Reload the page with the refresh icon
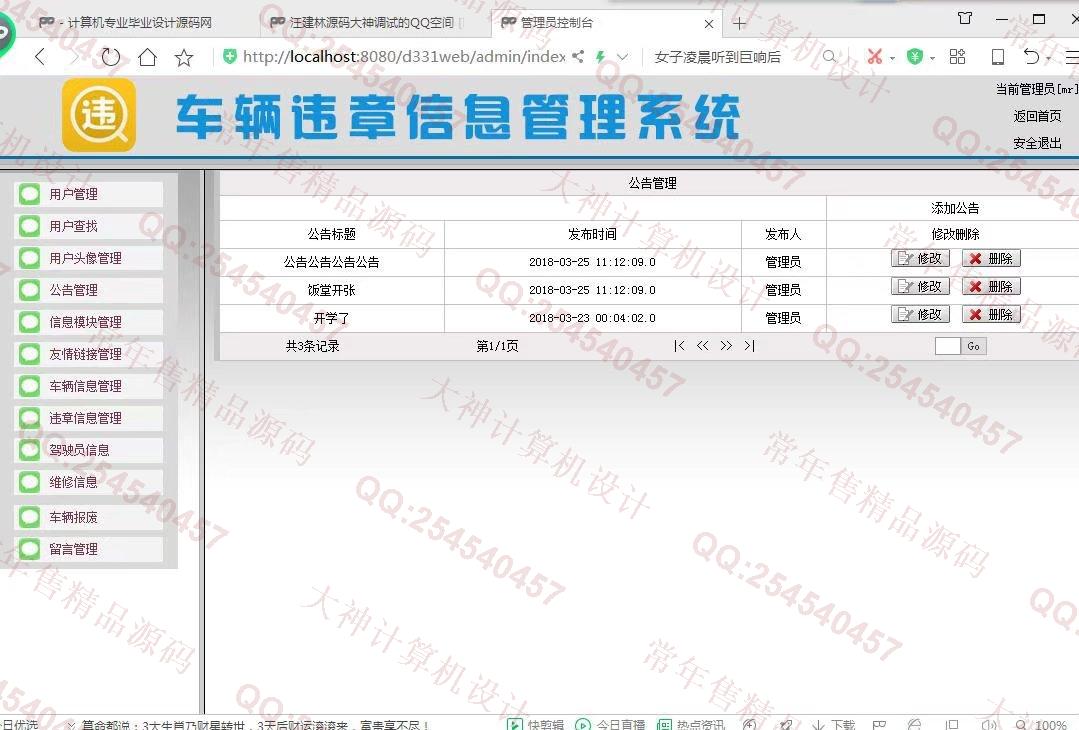Image resolution: width=1079 pixels, height=730 pixels. click(x=111, y=57)
